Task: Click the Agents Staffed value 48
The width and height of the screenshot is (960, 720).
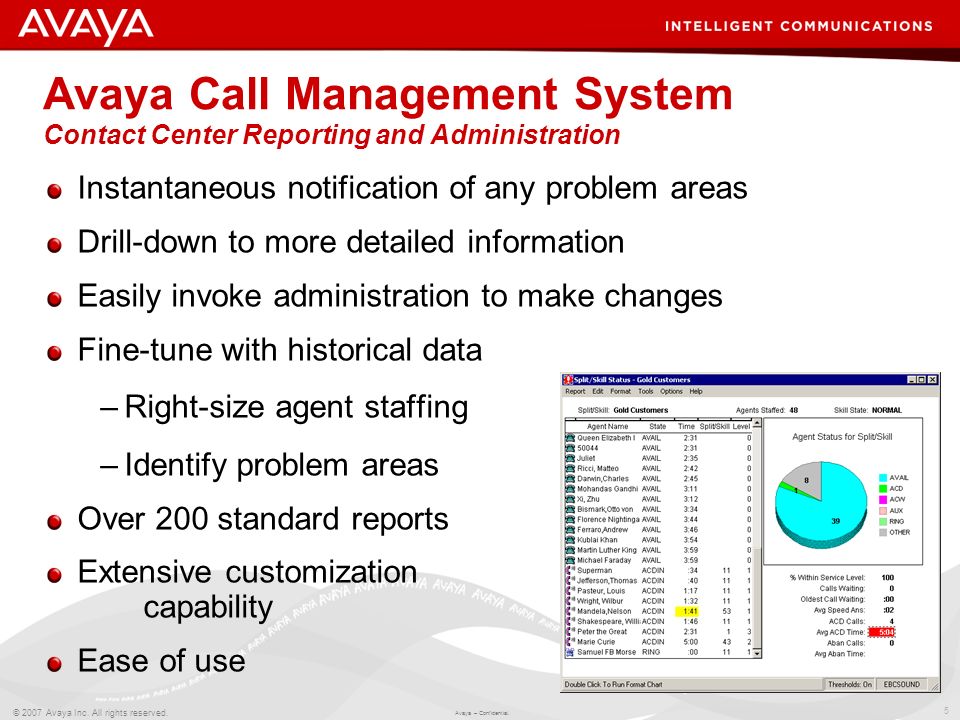Action: pos(793,410)
